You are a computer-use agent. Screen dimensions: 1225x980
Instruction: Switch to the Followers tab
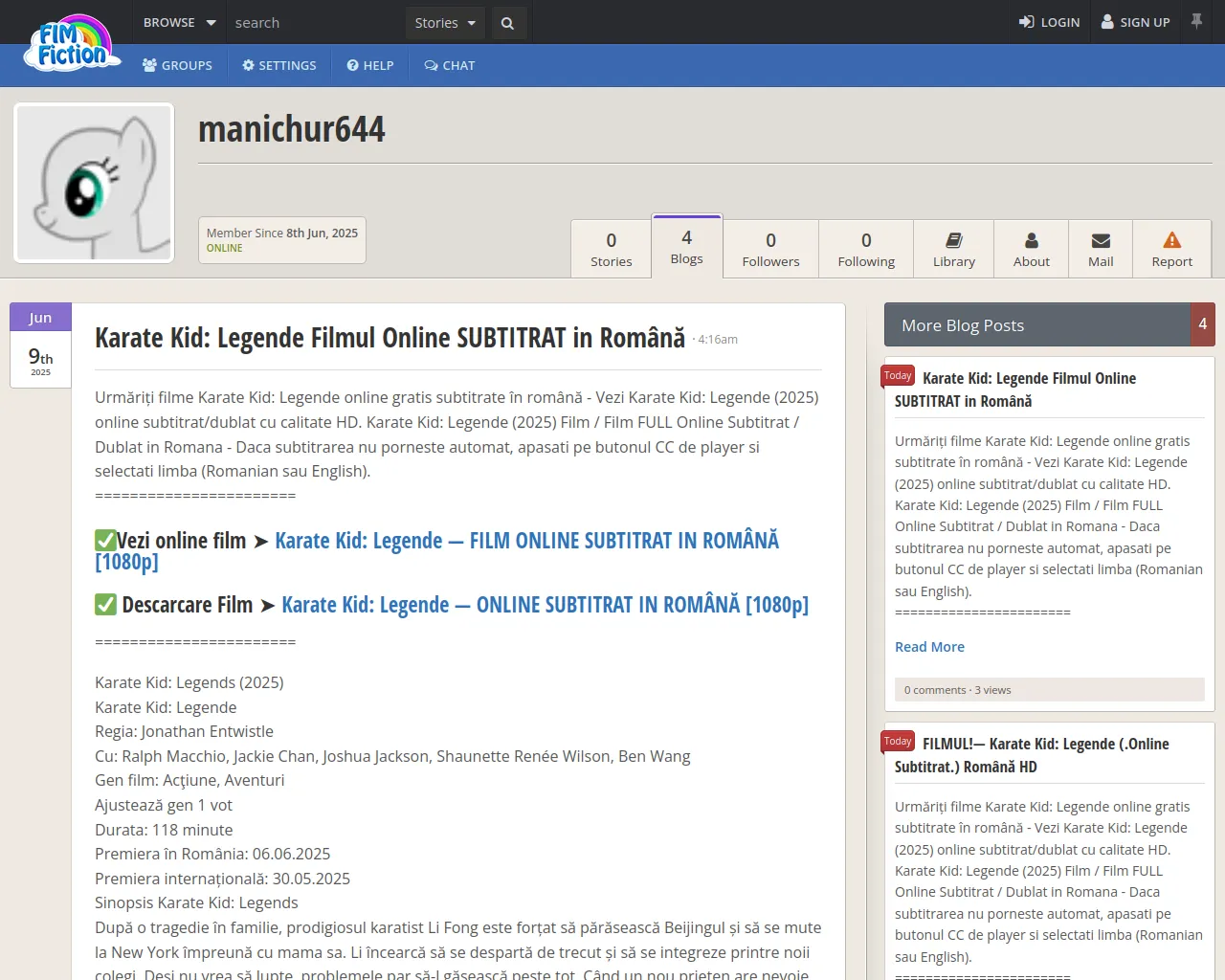(x=770, y=250)
